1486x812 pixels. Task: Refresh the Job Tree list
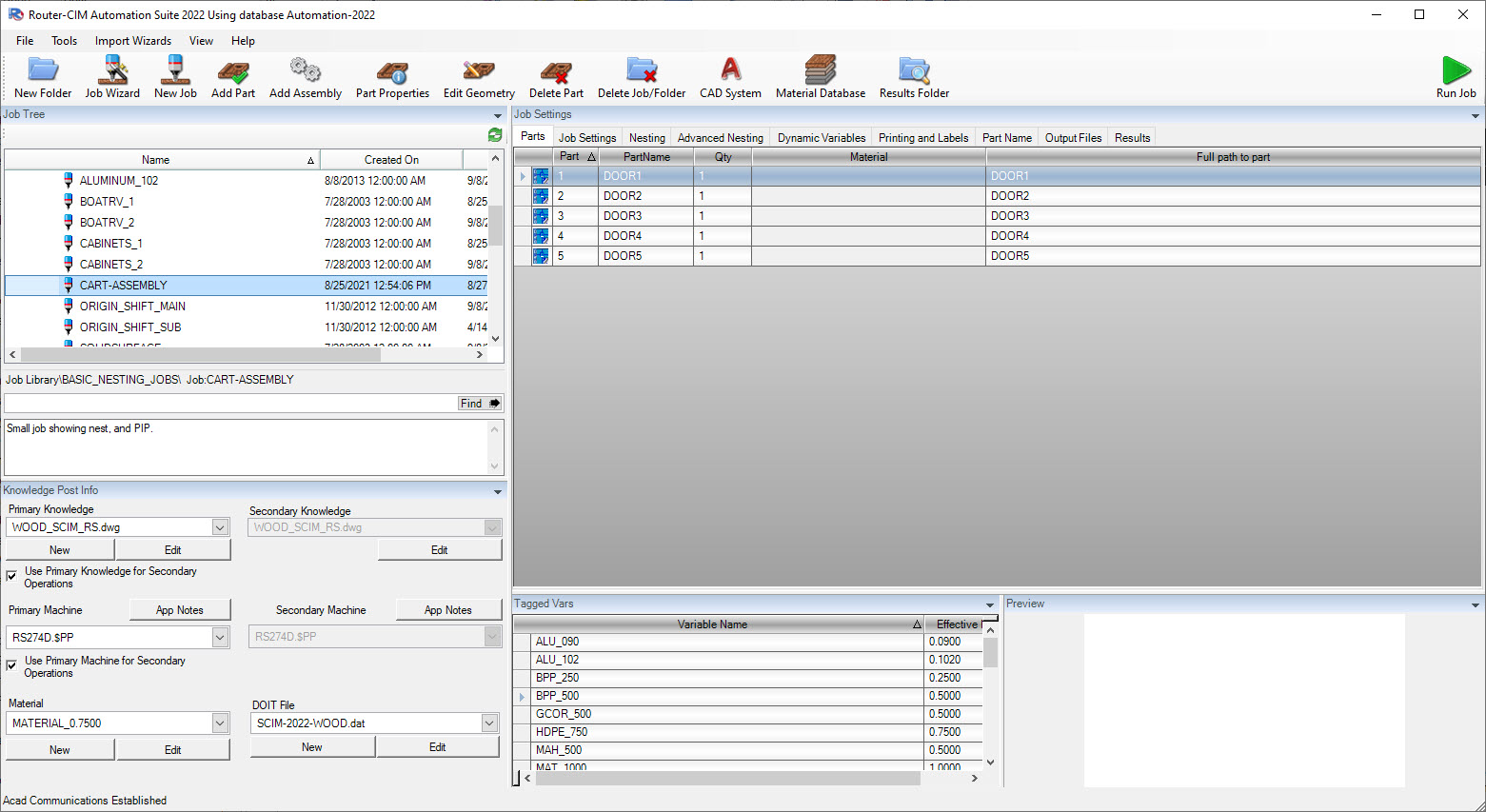[494, 135]
